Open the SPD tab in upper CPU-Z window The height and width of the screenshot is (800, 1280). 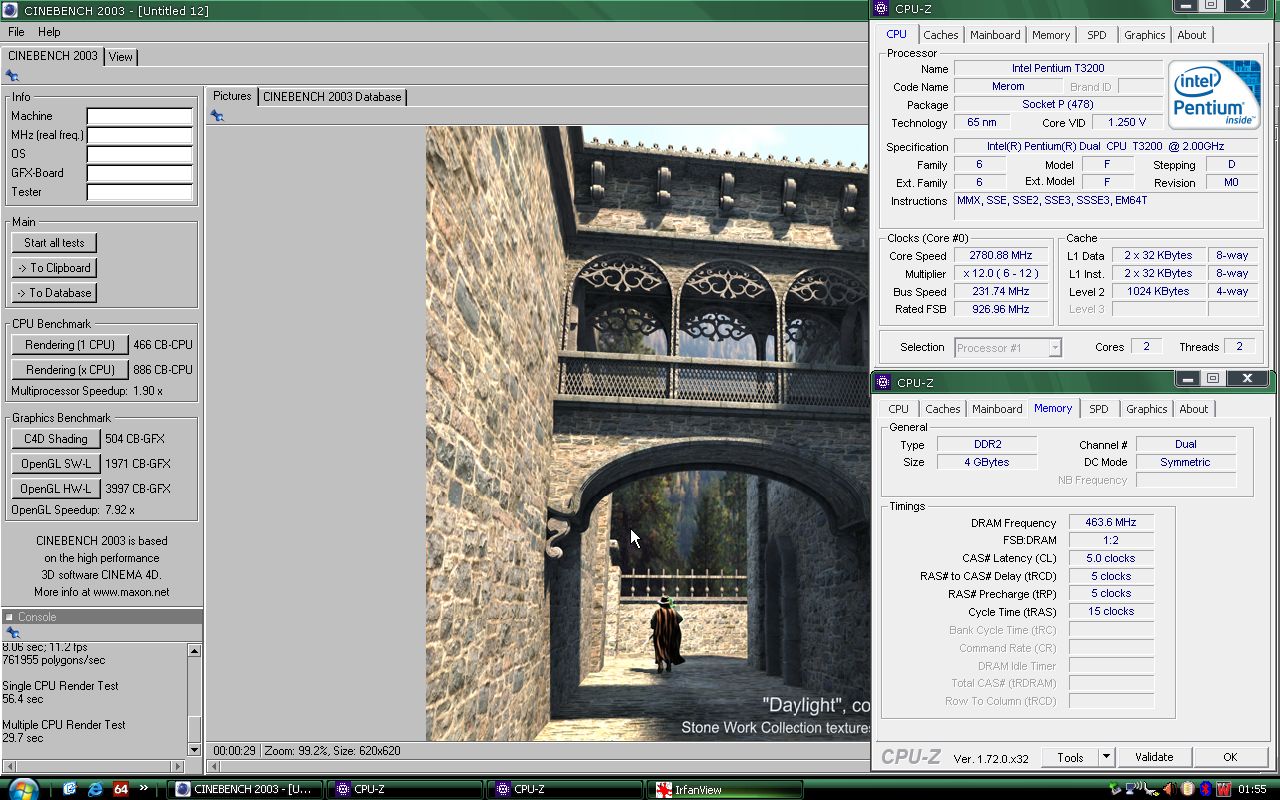click(1097, 35)
